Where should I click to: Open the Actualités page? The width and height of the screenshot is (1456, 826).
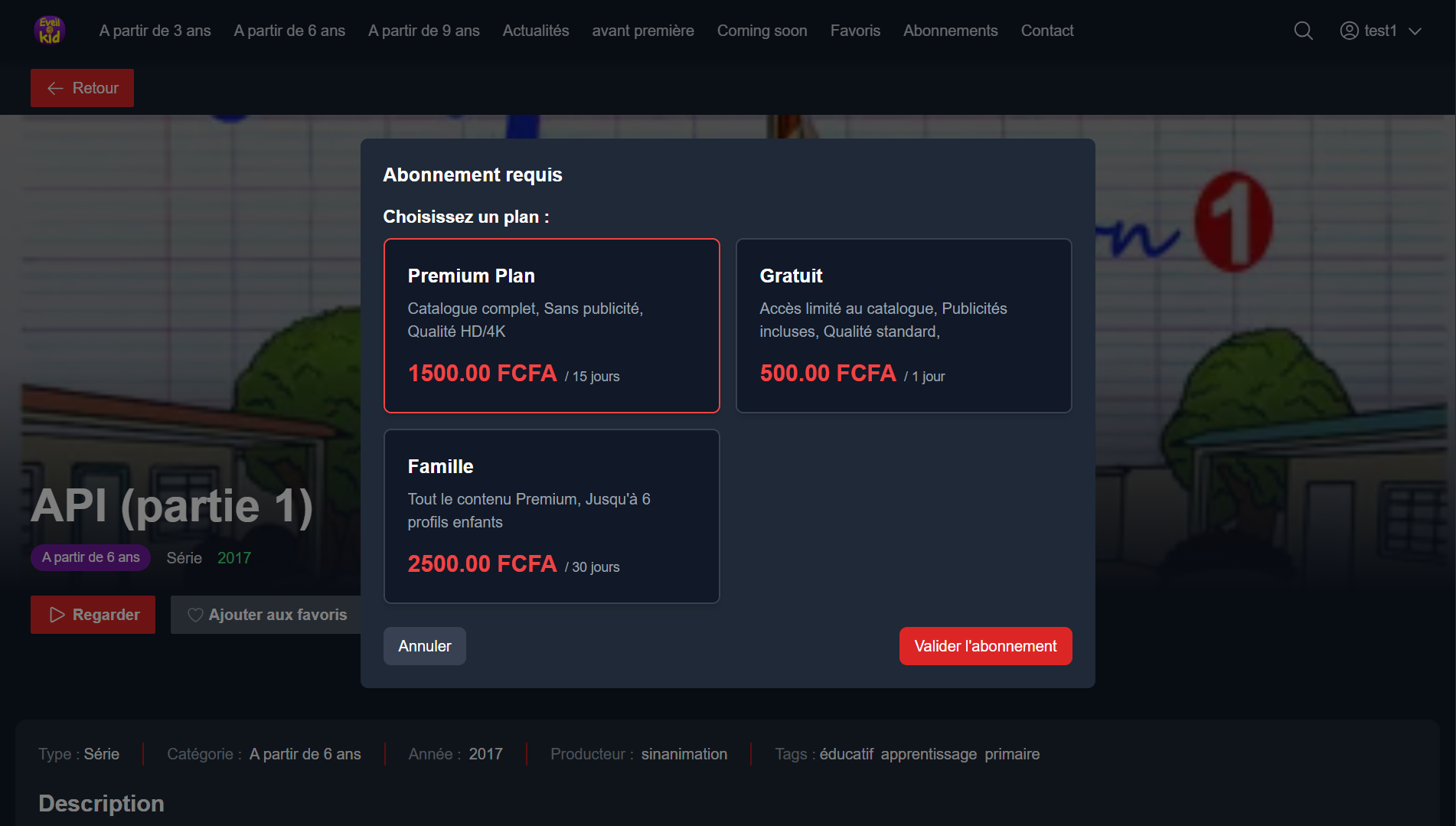point(535,31)
